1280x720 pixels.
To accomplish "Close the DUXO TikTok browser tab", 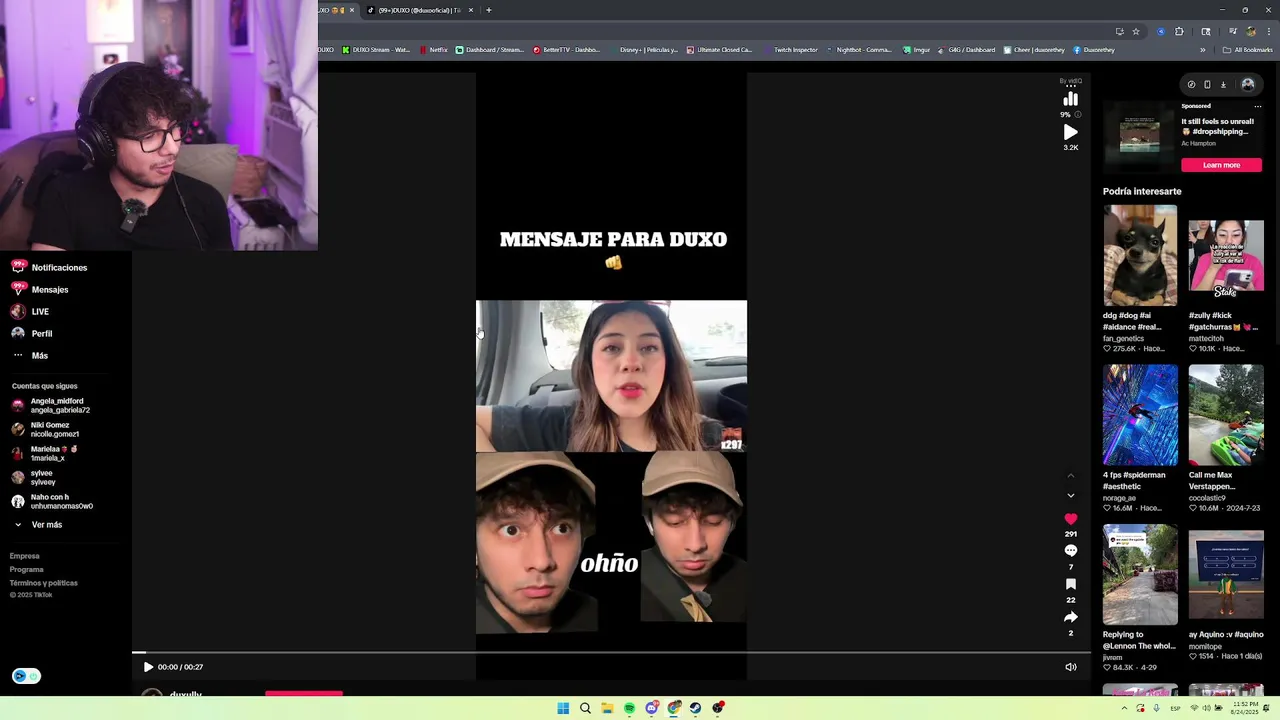I will coord(471,10).
